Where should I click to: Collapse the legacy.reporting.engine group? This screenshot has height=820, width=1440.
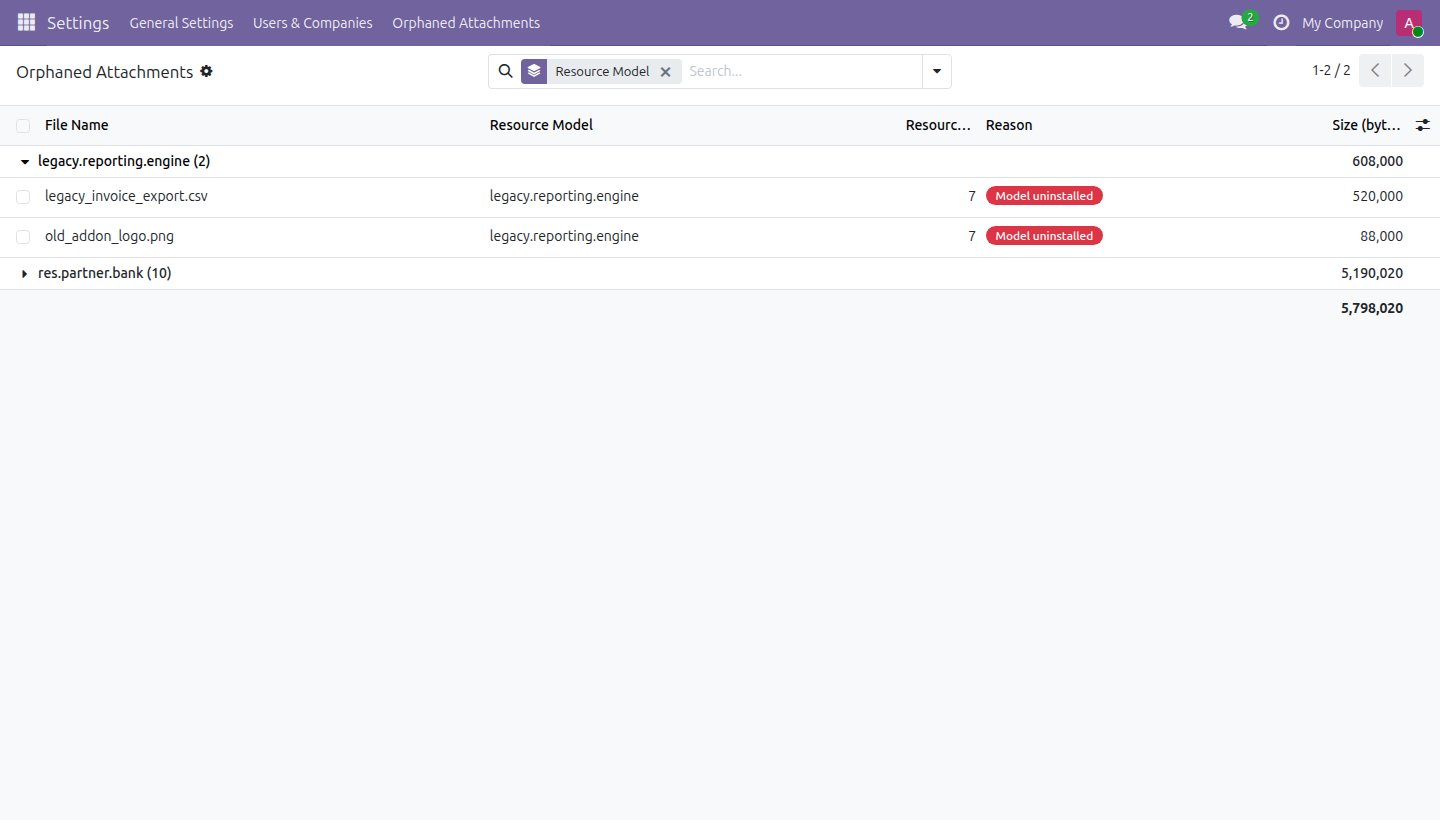pyautogui.click(x=25, y=162)
